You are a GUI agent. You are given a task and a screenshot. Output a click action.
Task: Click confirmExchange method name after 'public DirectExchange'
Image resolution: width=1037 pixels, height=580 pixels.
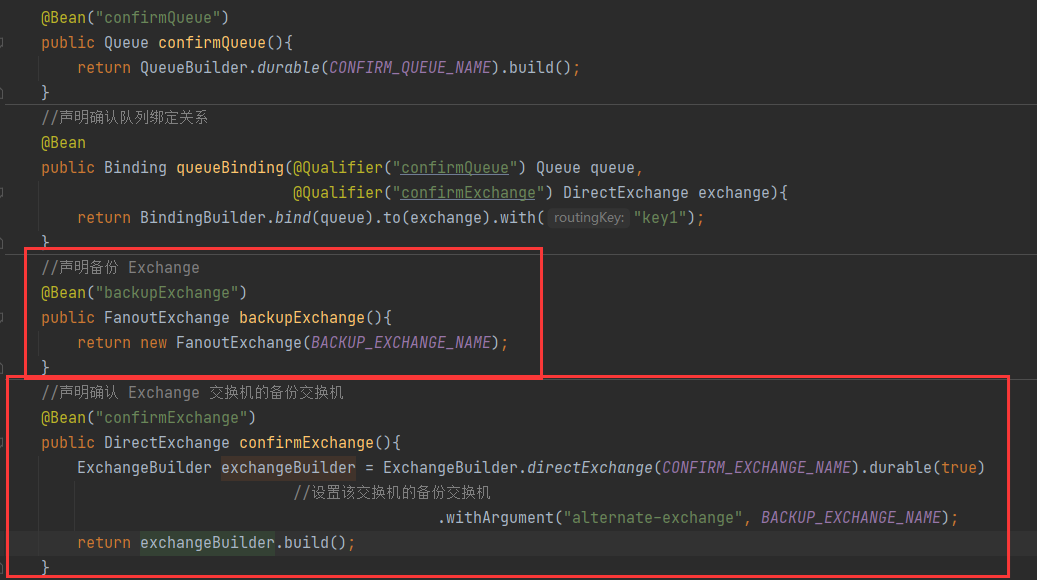pos(306,443)
